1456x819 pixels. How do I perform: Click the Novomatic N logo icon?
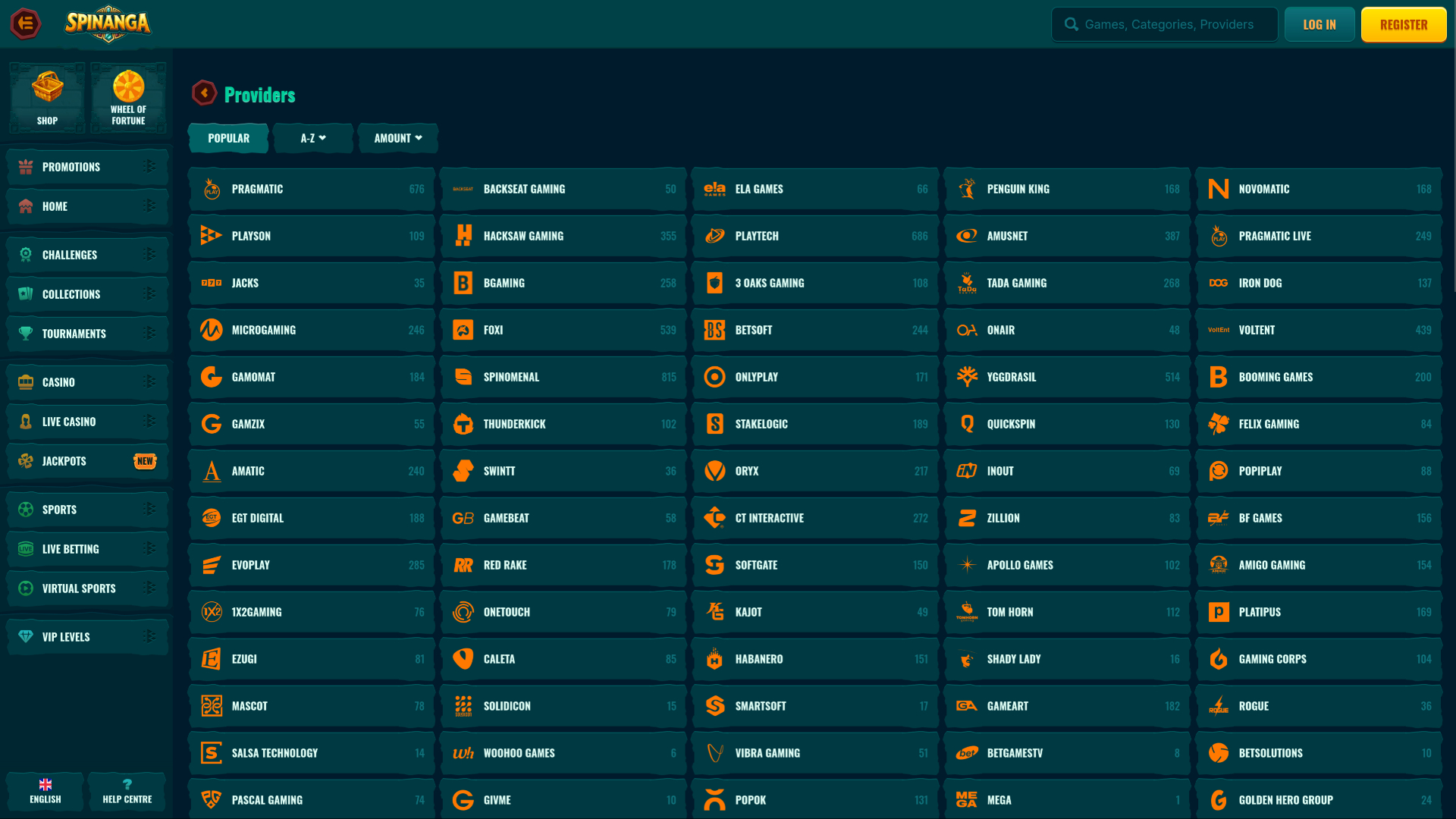(1218, 189)
